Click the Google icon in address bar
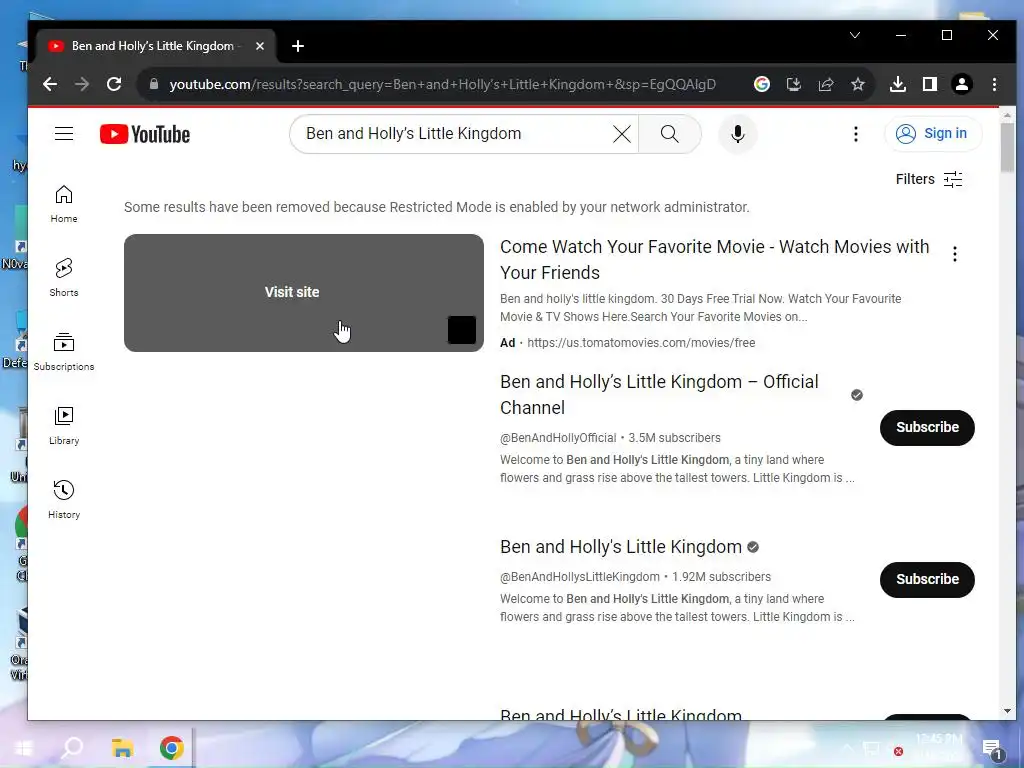Image resolution: width=1024 pixels, height=768 pixels. tap(761, 84)
